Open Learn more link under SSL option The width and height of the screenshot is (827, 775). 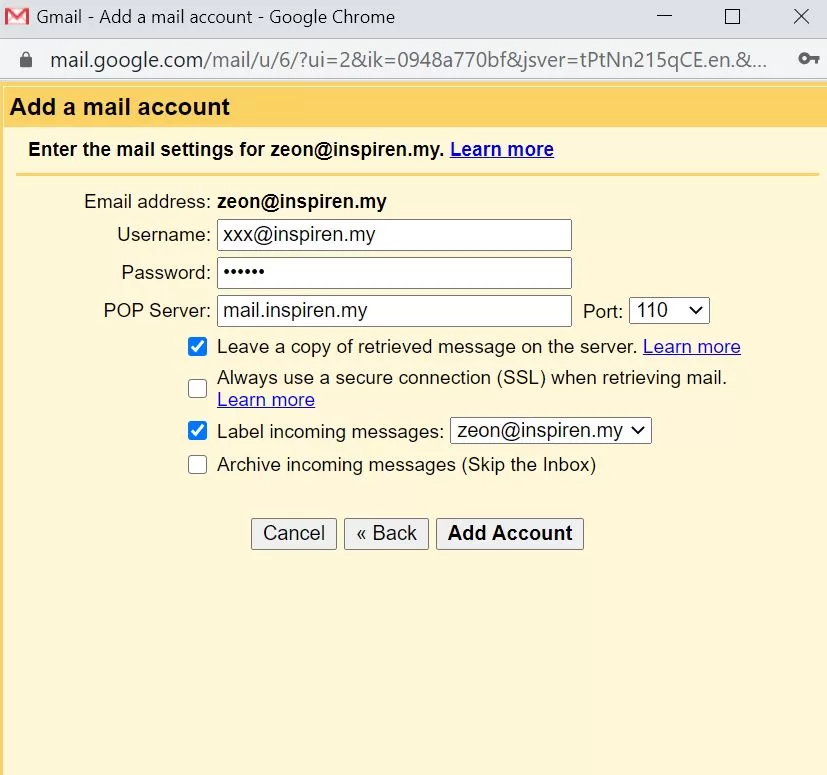coord(266,399)
